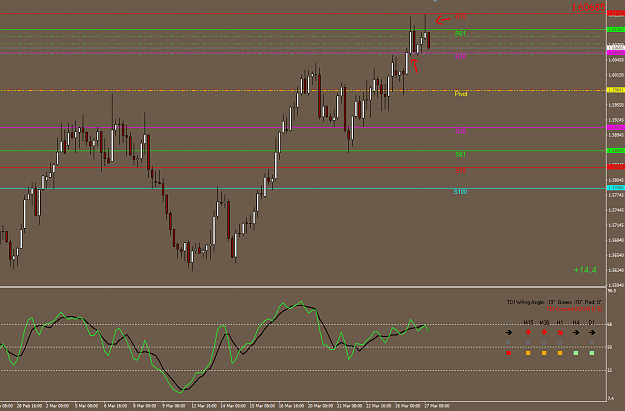The image size is (625, 411).
Task: Select the H4 timeframe label
Action: coord(576,323)
